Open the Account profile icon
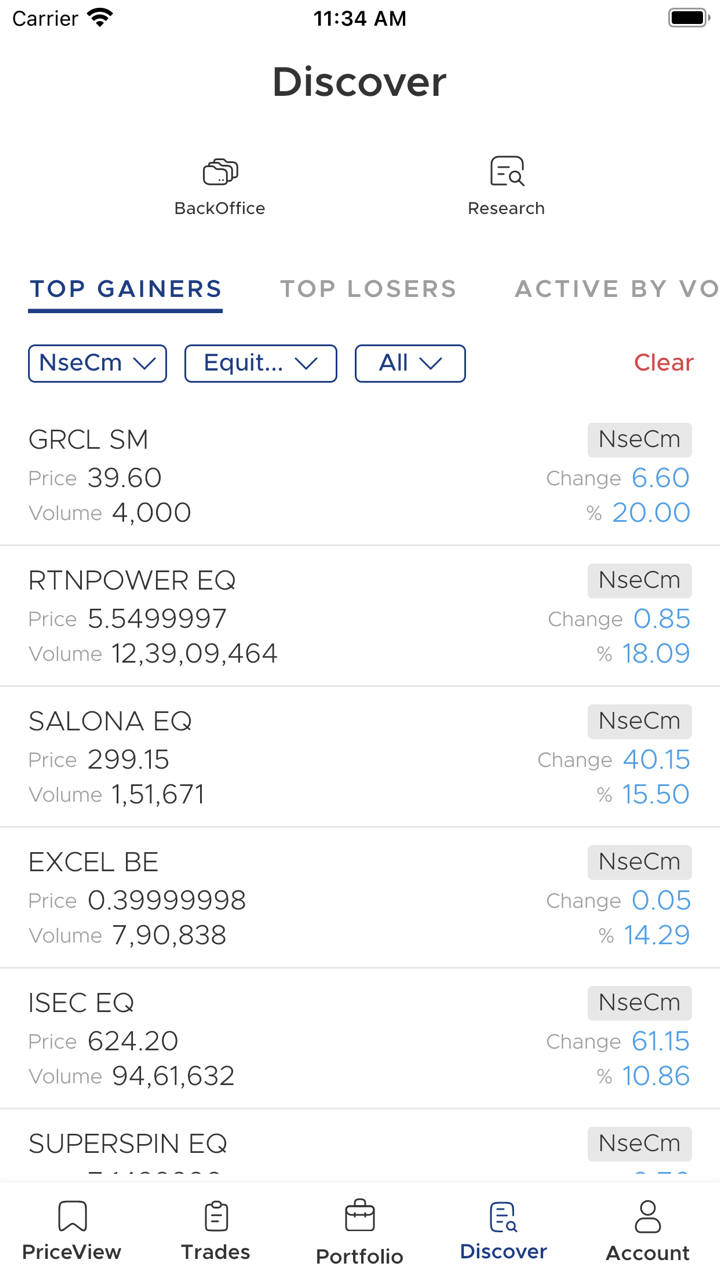 (x=648, y=1217)
